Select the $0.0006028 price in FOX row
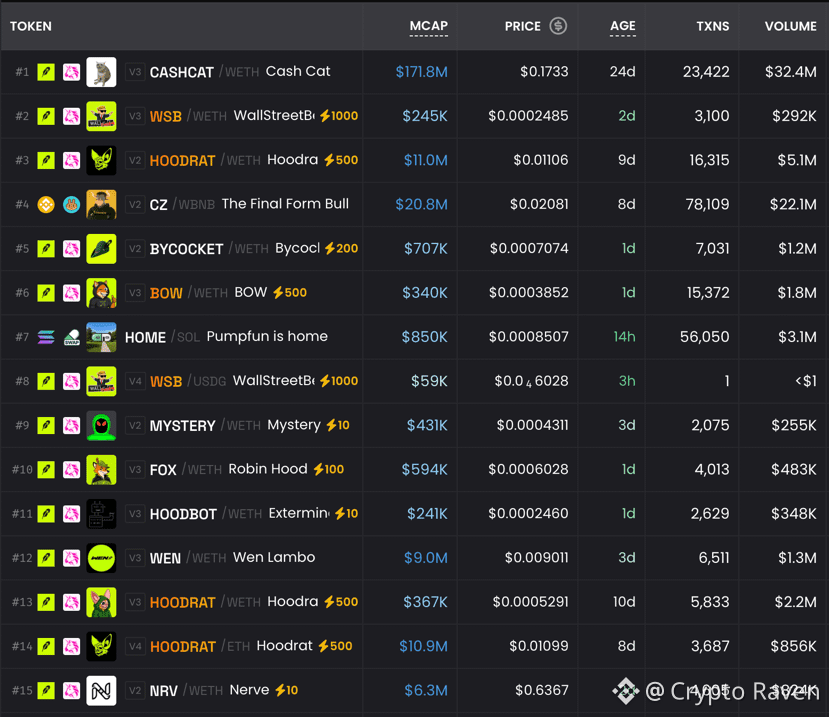829x717 pixels. pyautogui.click(x=528, y=469)
